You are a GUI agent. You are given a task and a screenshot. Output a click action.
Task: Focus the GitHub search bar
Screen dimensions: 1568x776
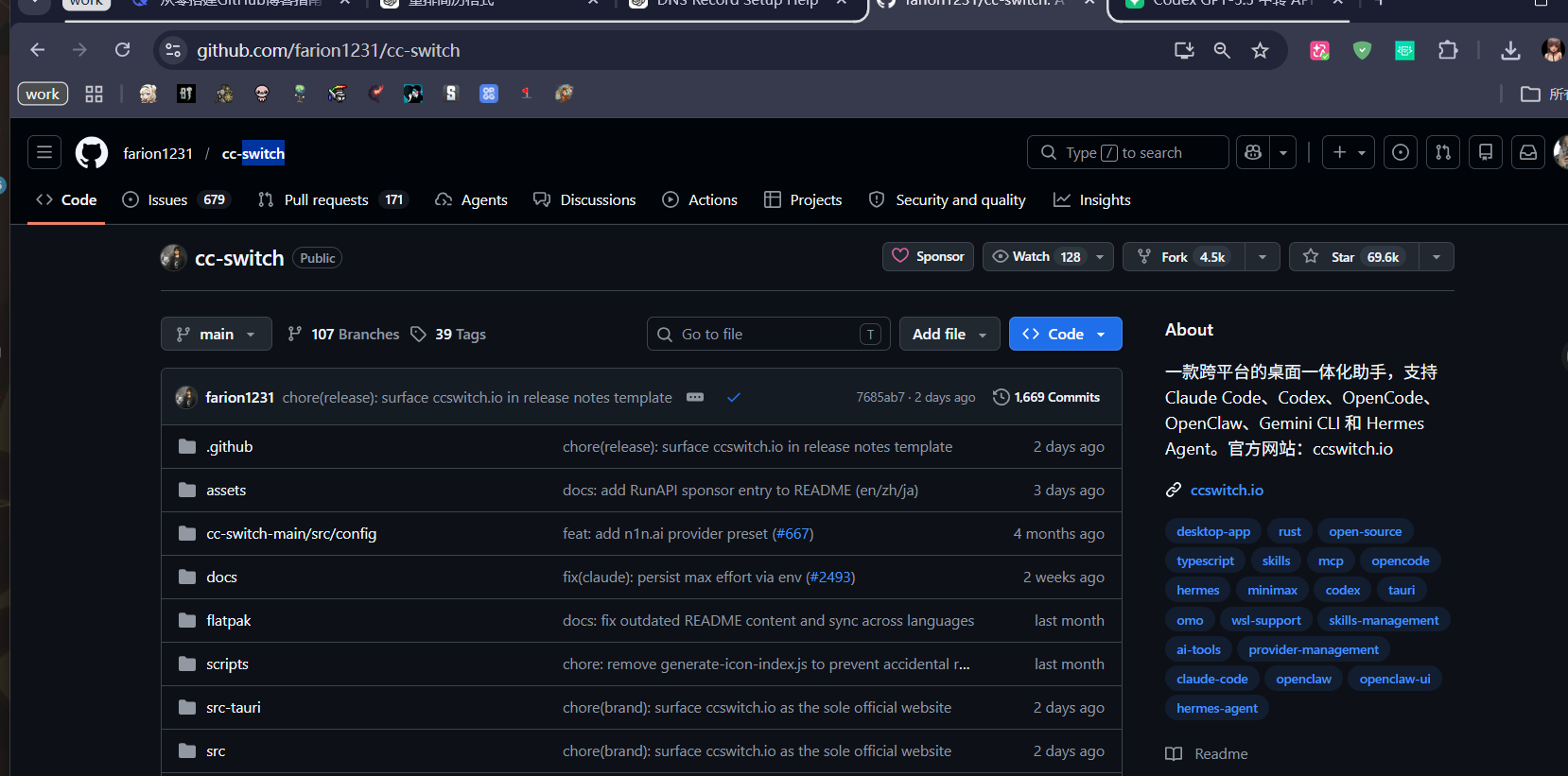coord(1128,152)
